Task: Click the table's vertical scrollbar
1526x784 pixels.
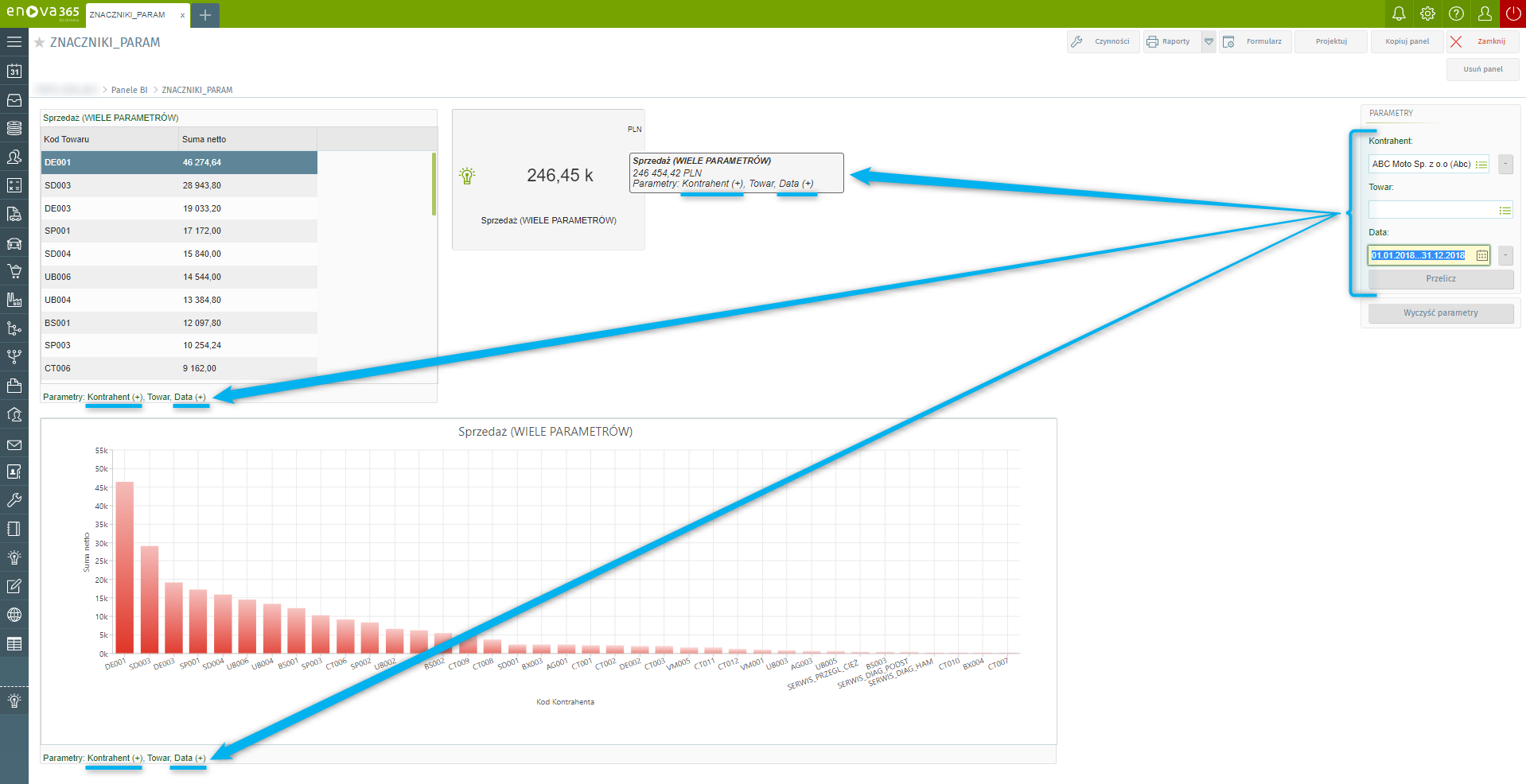Action: click(434, 184)
